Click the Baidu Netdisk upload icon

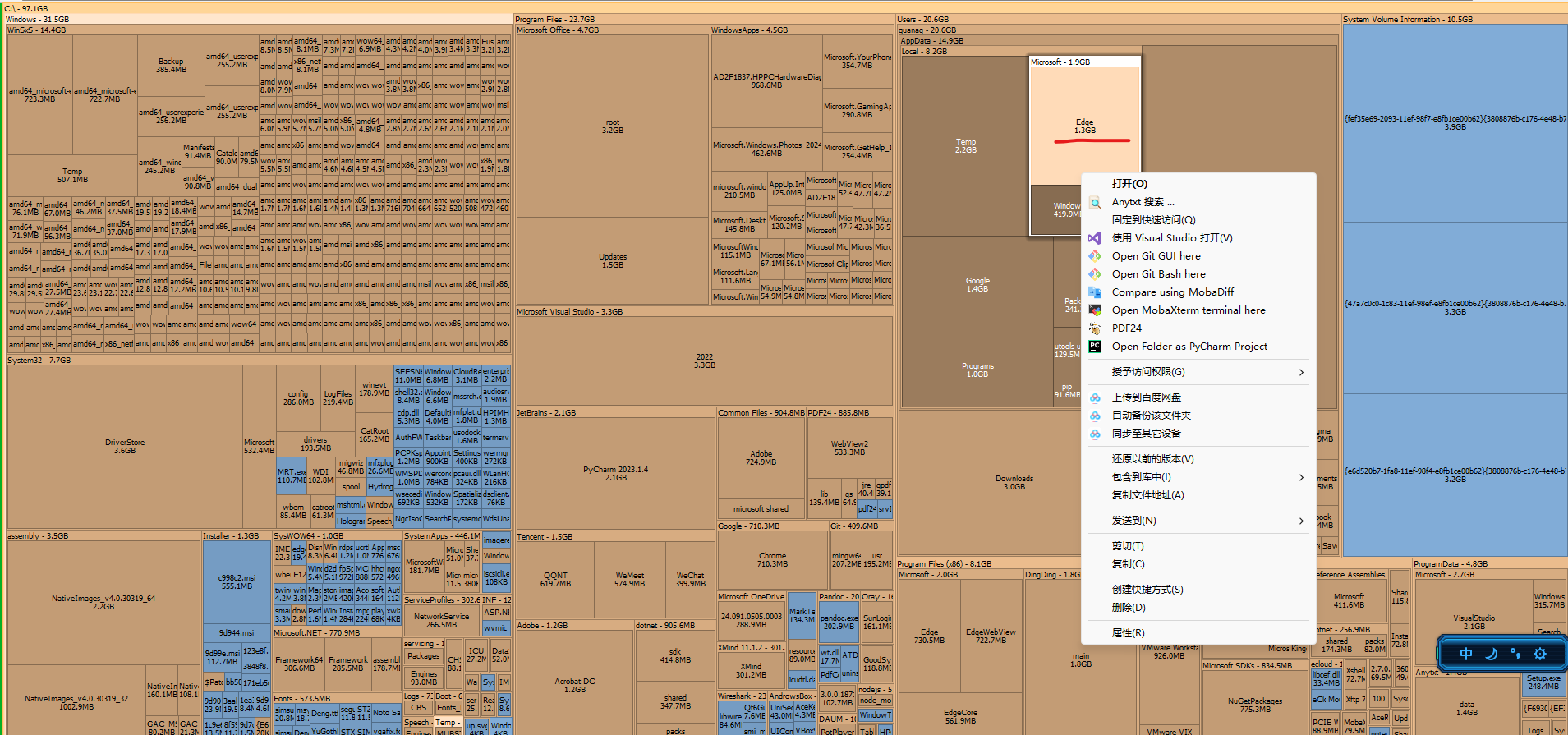pos(1095,397)
